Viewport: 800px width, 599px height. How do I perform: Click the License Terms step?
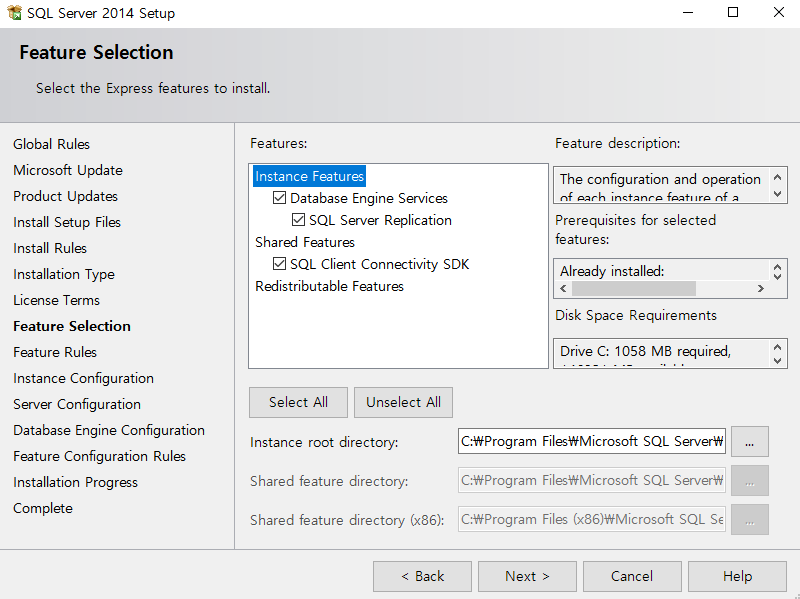(57, 300)
